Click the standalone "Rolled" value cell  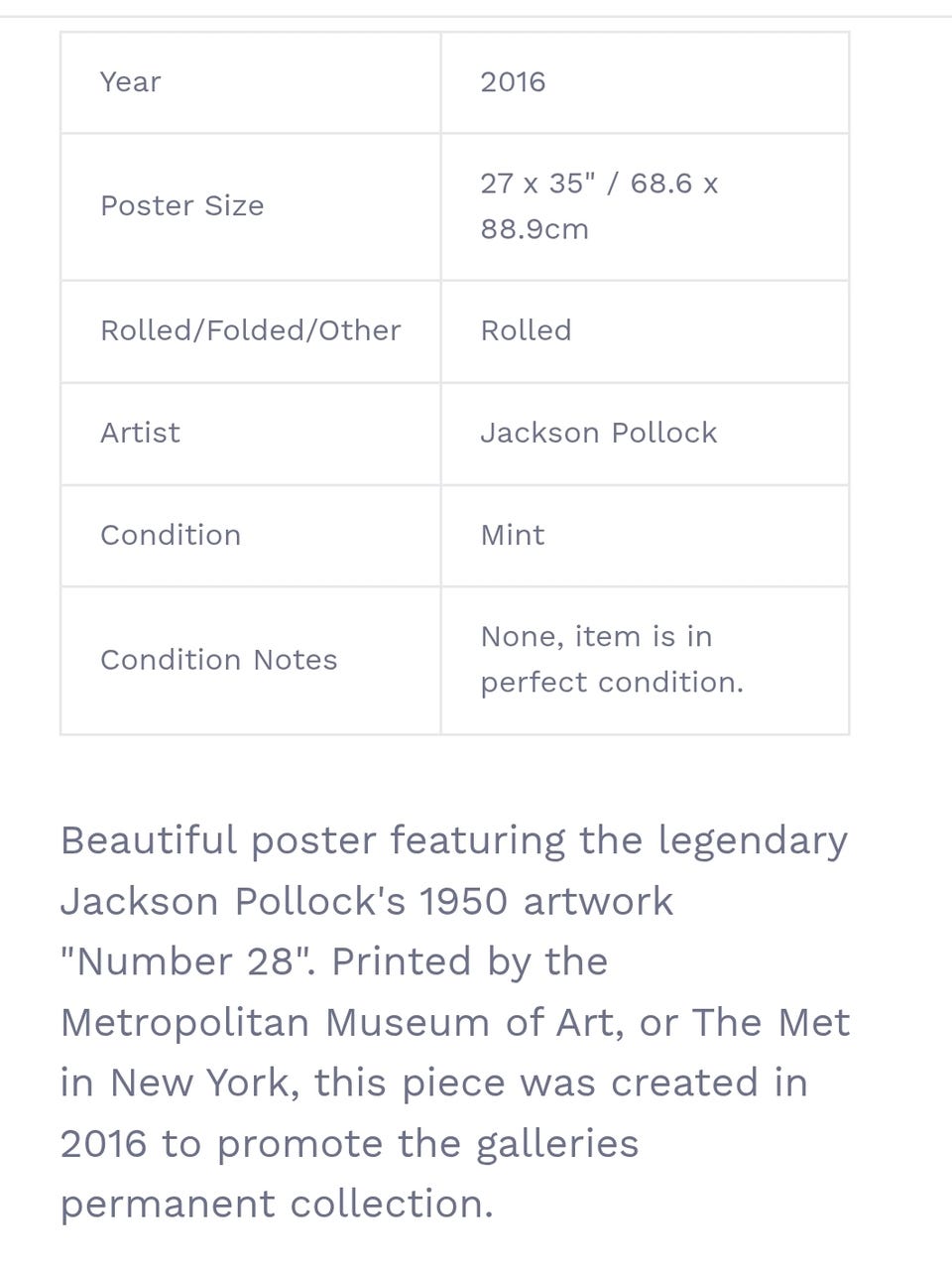click(526, 330)
